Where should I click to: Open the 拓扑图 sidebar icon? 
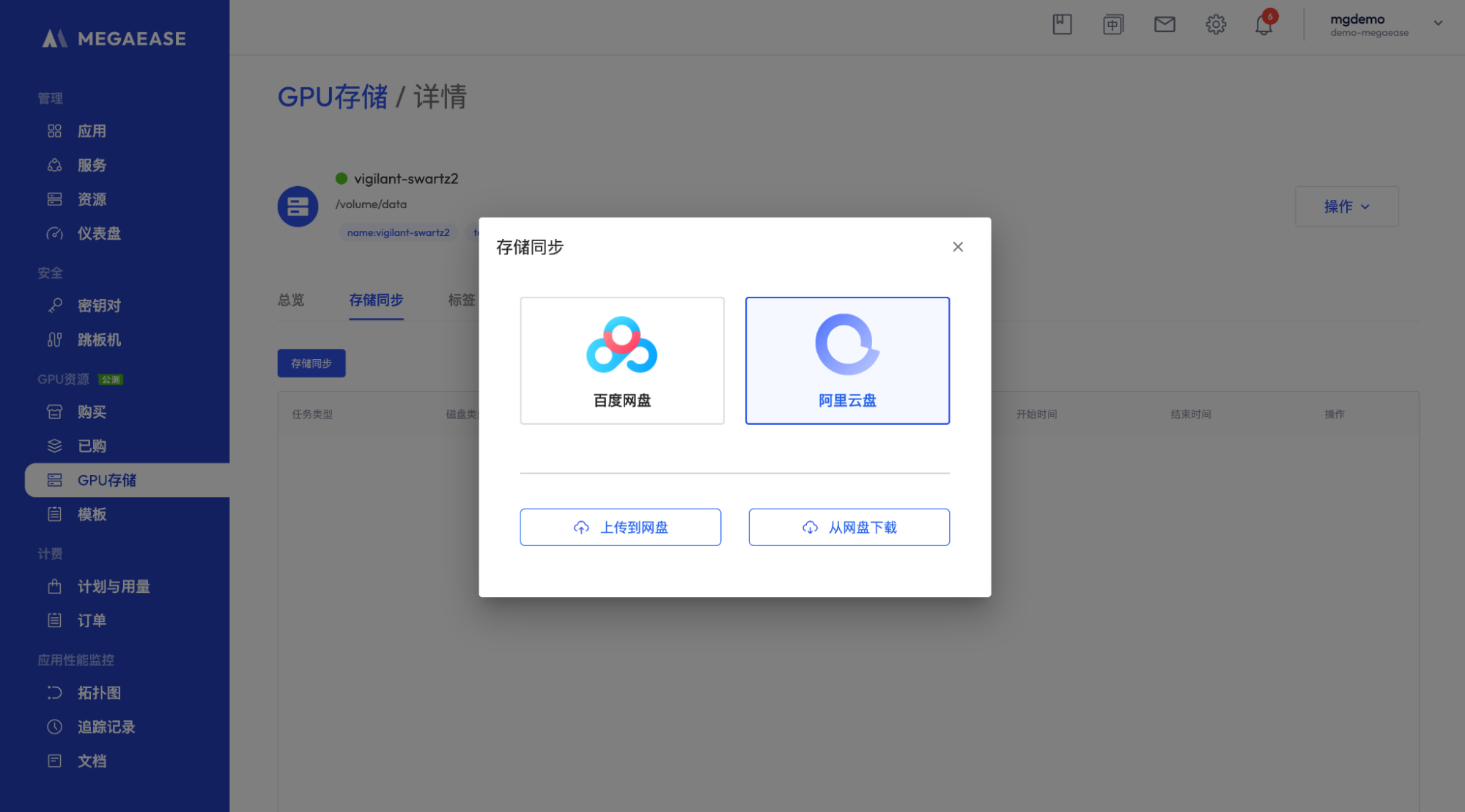click(x=55, y=693)
